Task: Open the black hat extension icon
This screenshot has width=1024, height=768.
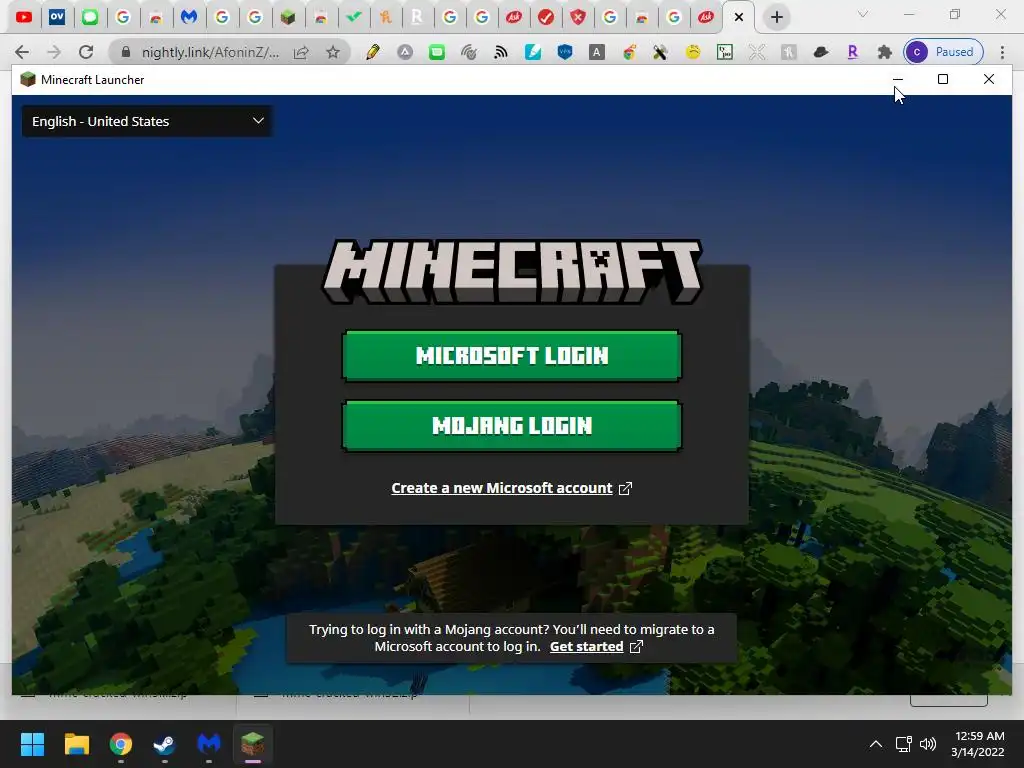Action: point(821,52)
